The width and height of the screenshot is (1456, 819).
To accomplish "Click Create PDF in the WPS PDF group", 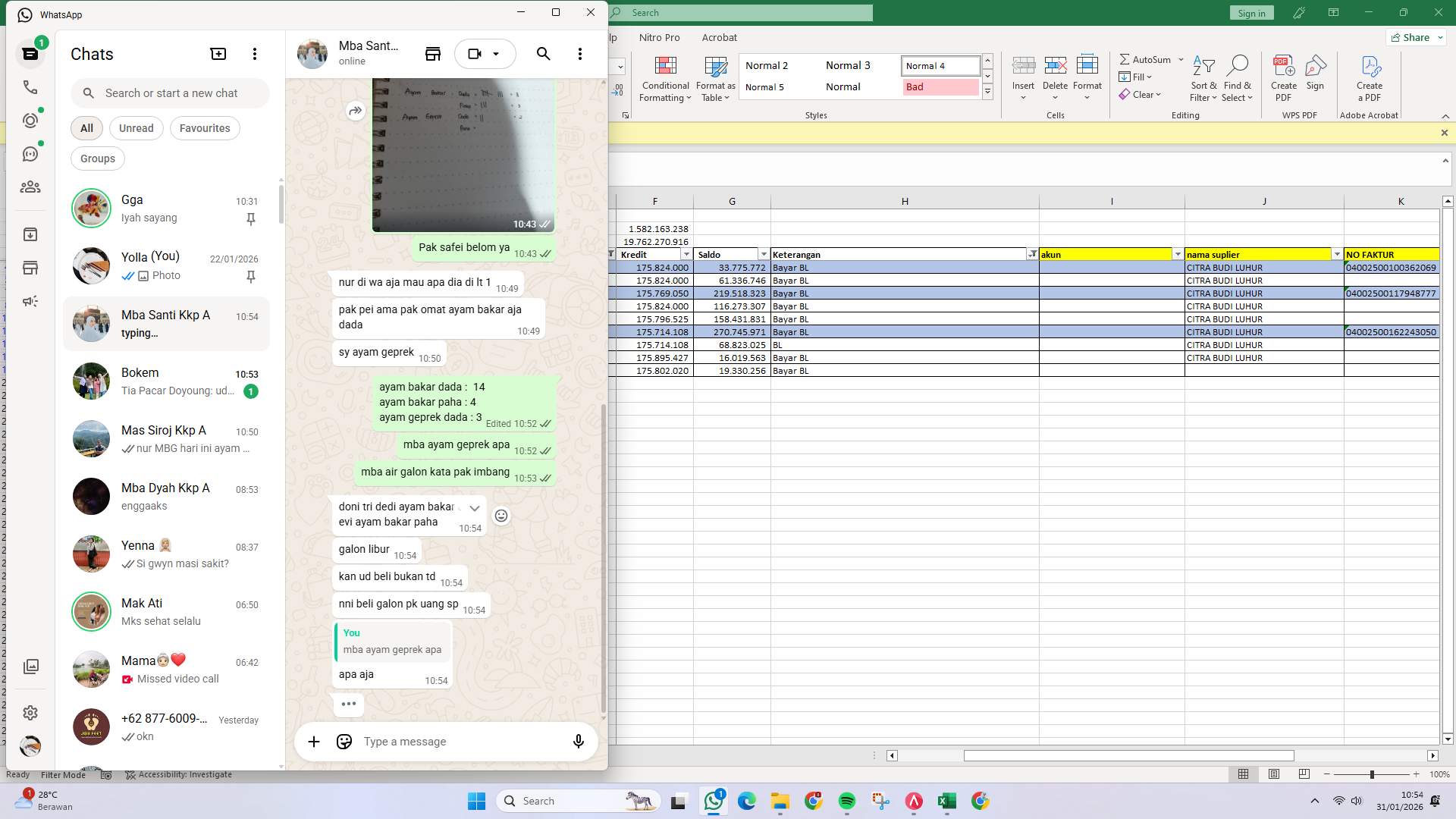I will pyautogui.click(x=1283, y=76).
